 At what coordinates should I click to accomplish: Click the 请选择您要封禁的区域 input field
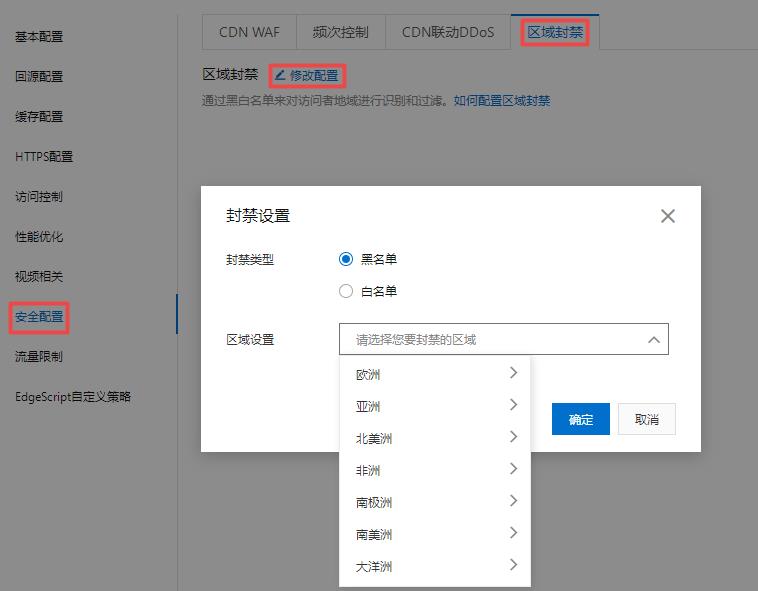[x=504, y=339]
